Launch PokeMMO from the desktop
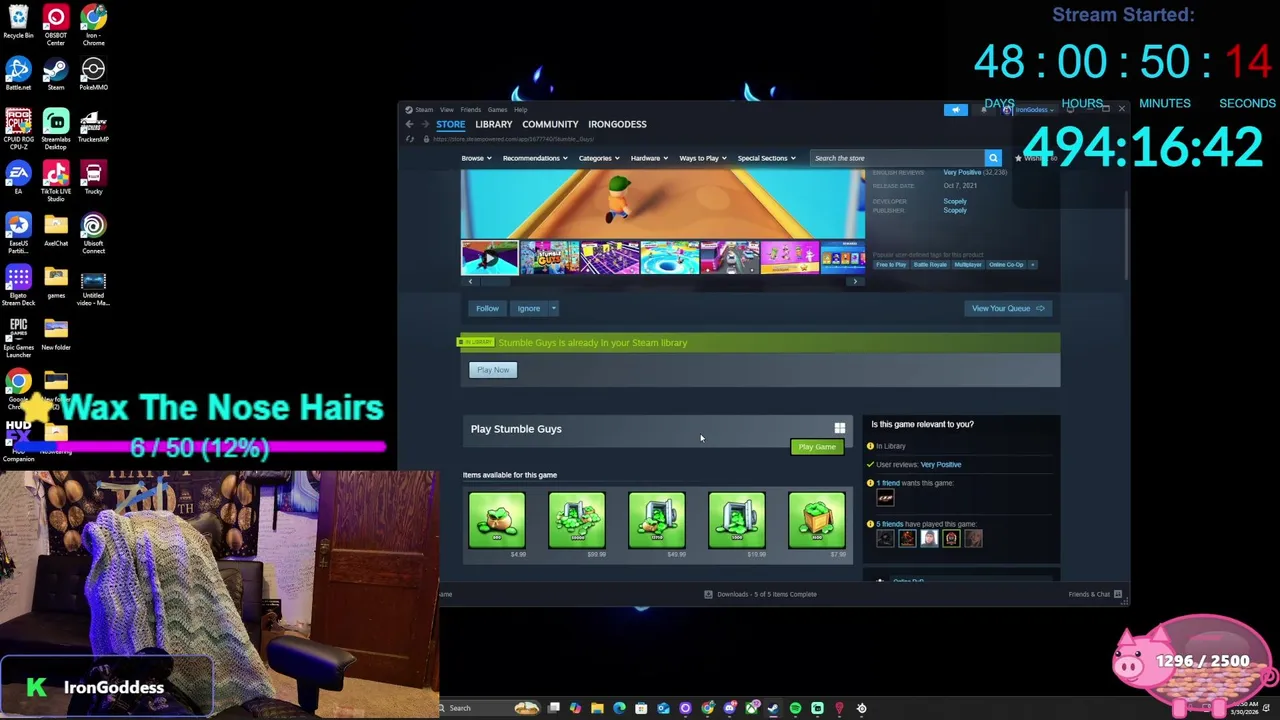The width and height of the screenshot is (1280, 720). point(93,74)
